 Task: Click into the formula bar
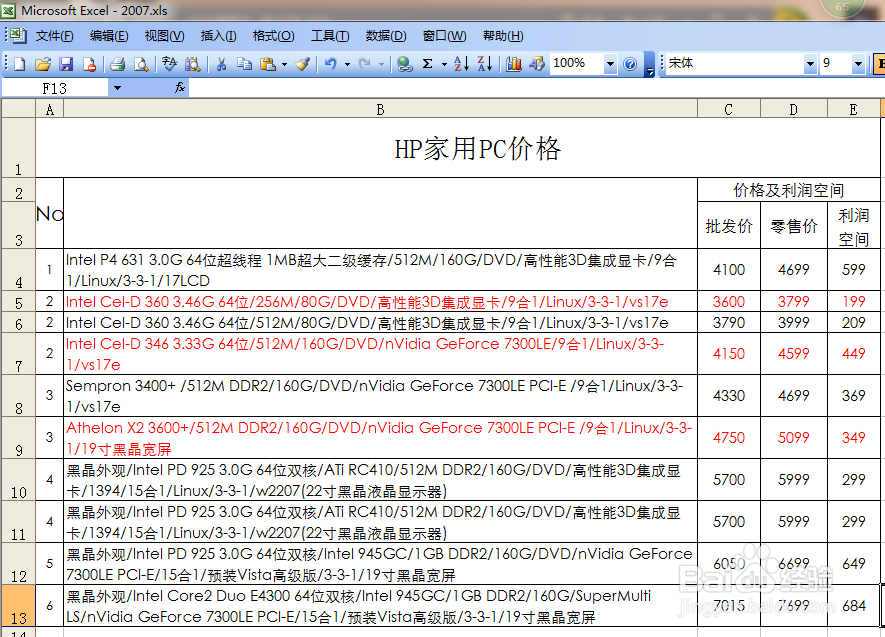(x=536, y=88)
